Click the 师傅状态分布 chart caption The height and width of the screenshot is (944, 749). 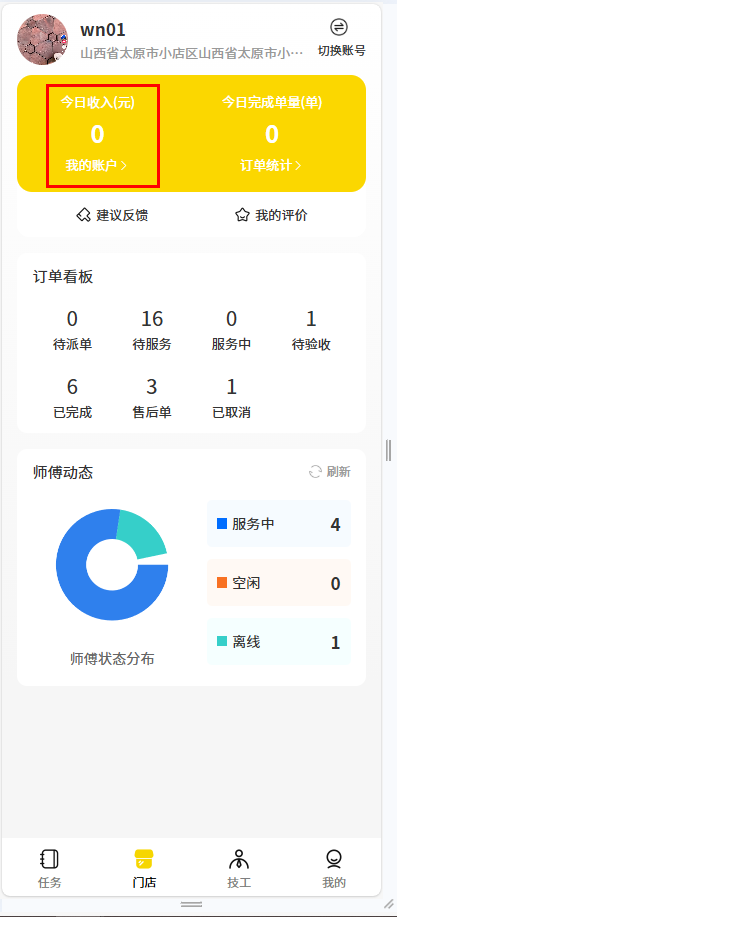point(112,659)
